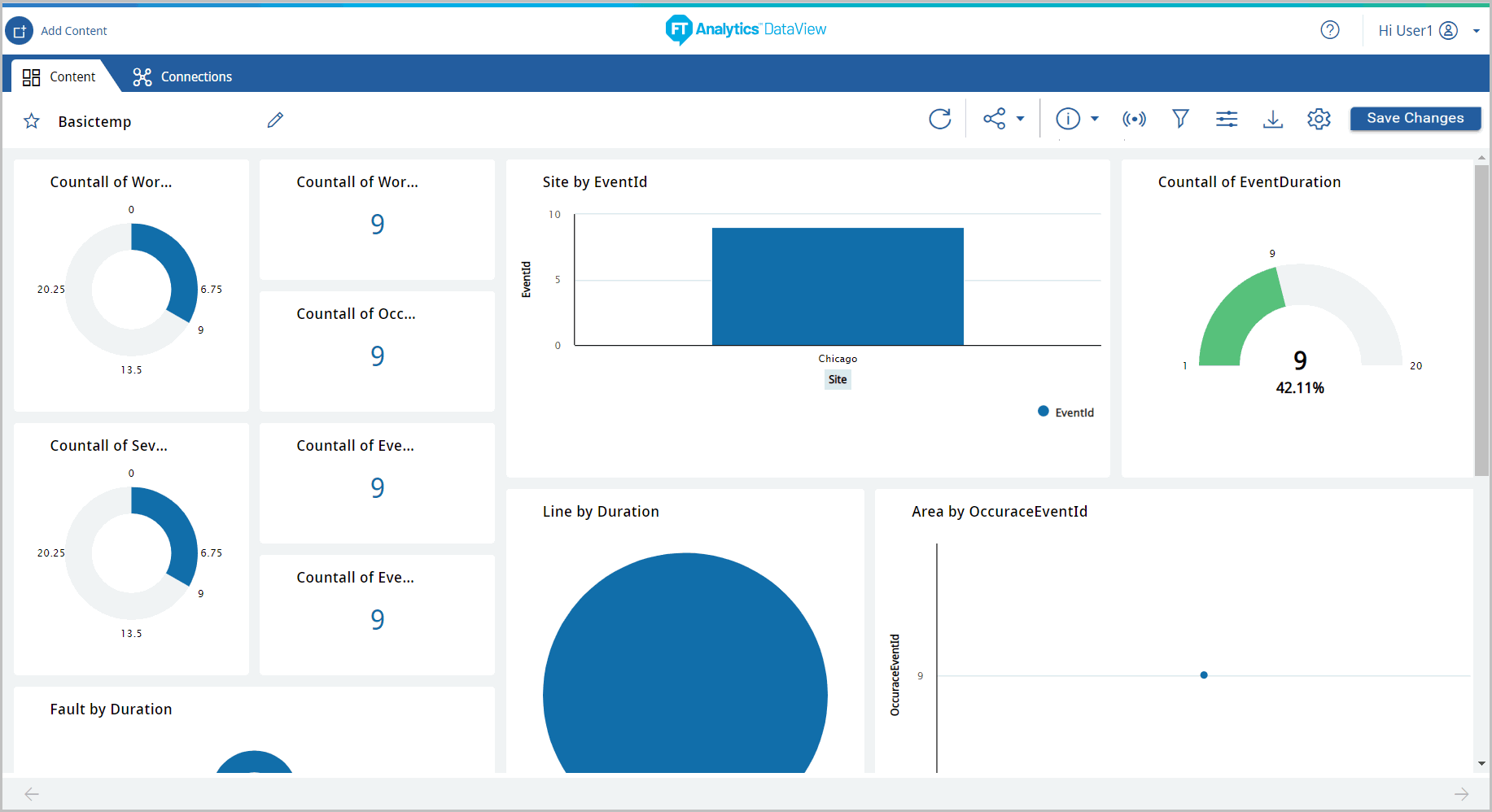Open the info icon in the toolbar
Screen dimensions: 1492x812
1068,119
